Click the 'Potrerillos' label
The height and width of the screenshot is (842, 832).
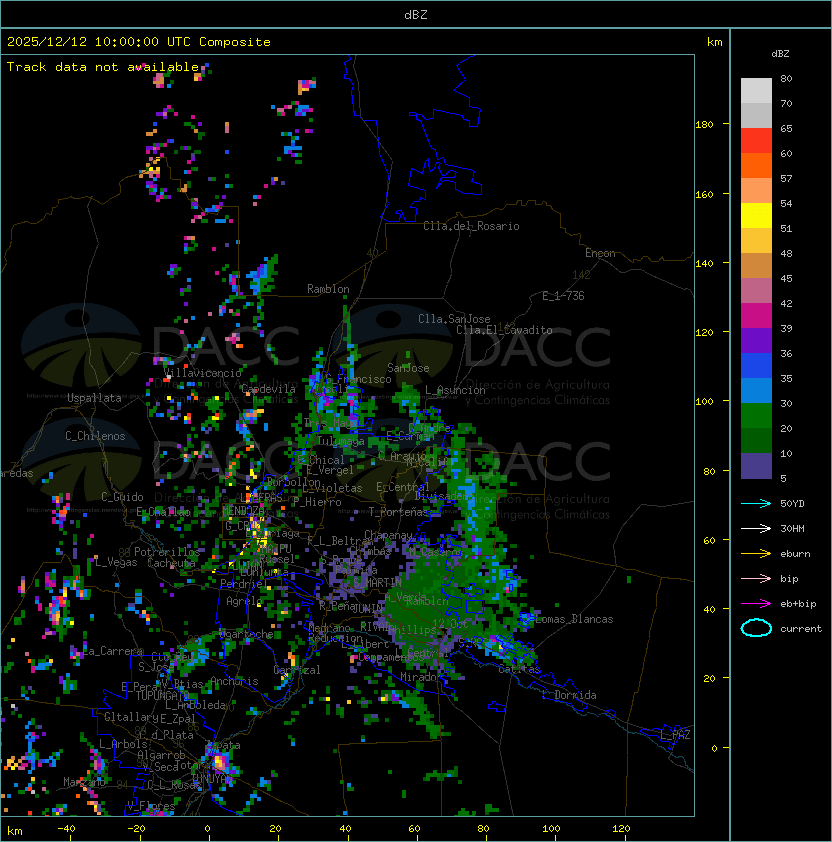click(x=167, y=552)
